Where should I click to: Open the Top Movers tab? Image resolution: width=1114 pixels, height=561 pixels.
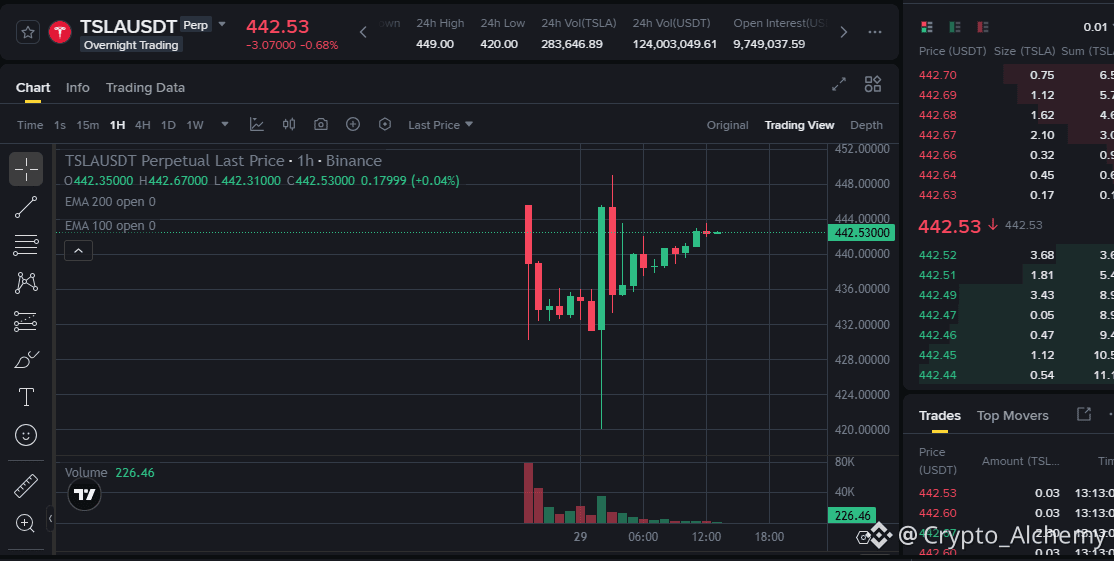1012,415
